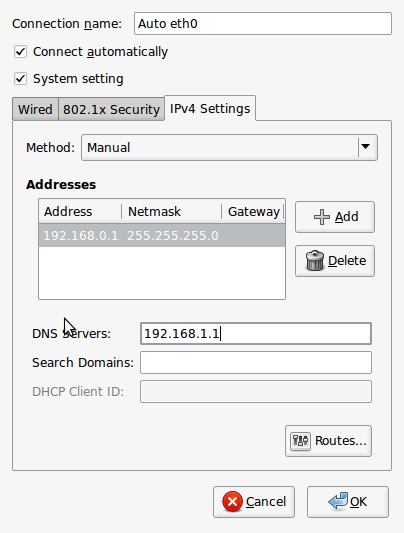Image resolution: width=404 pixels, height=533 pixels.
Task: Uncheck the System setting checkbox
Action: click(x=20, y=79)
